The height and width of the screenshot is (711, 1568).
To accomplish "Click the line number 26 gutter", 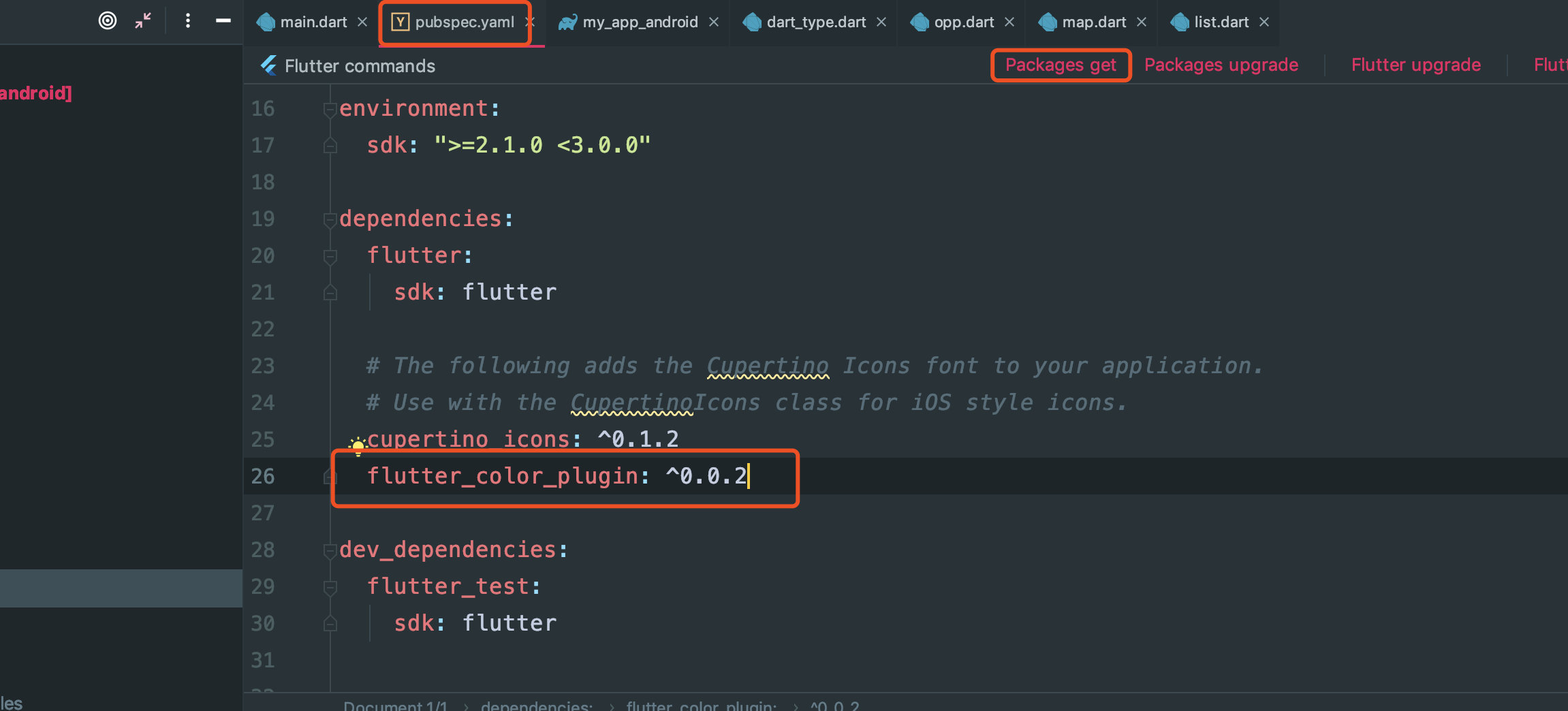I will click(x=263, y=476).
